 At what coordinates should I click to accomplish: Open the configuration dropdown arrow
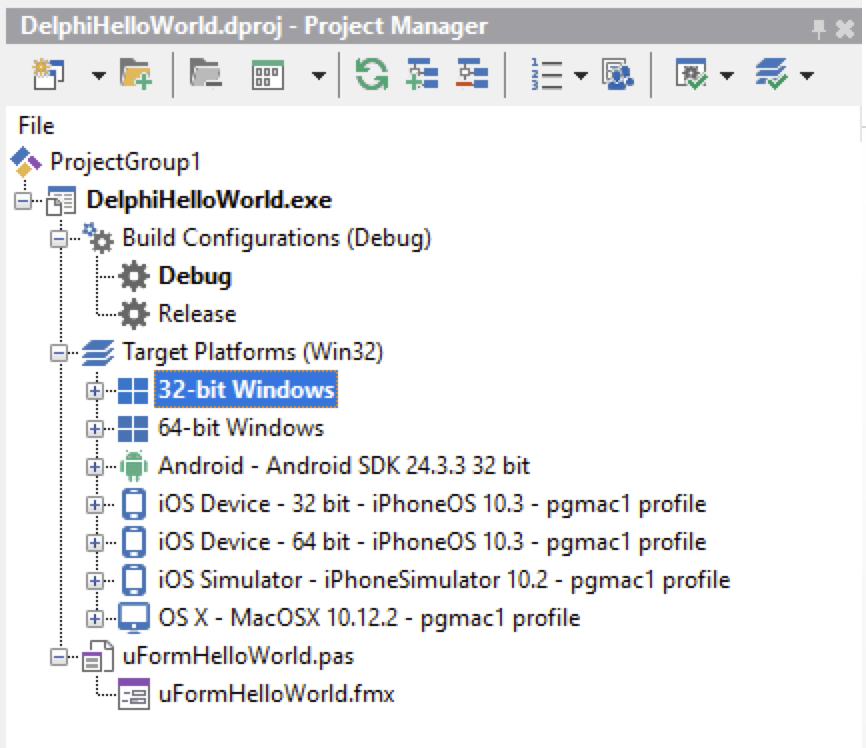tap(727, 75)
